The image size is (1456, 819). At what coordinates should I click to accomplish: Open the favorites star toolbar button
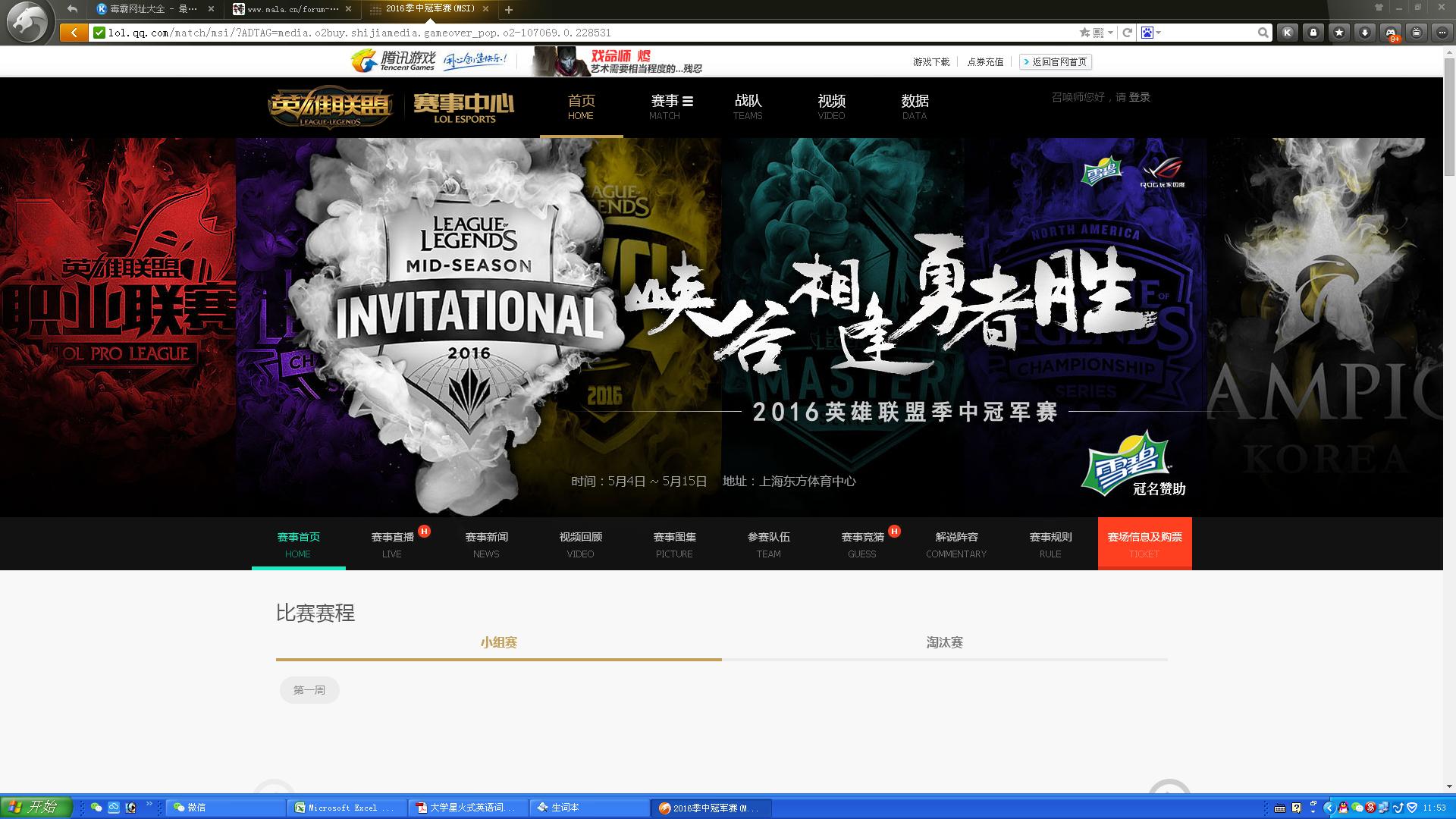1339,33
